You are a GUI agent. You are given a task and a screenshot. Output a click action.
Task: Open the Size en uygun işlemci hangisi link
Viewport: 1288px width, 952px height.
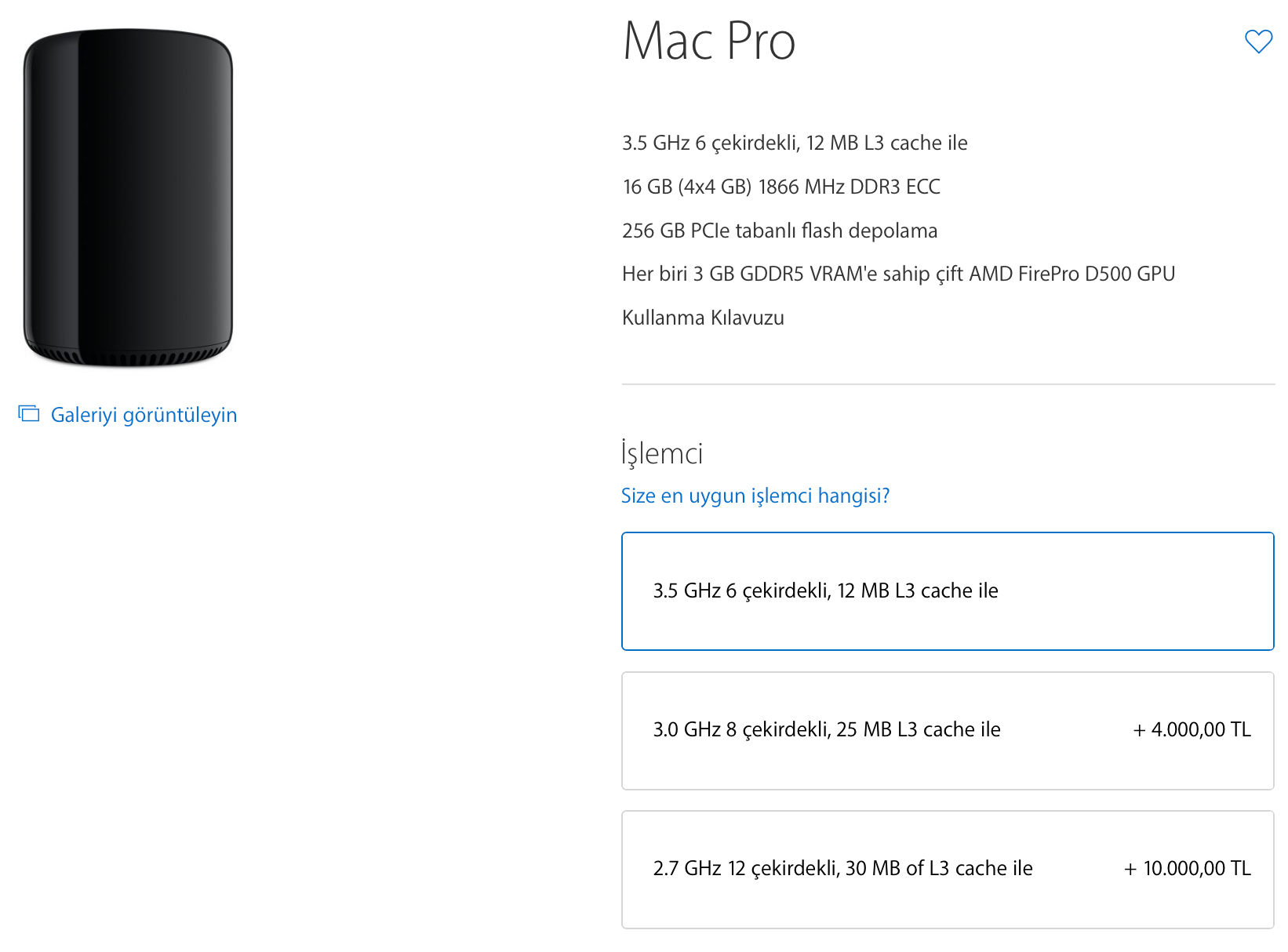tap(755, 496)
